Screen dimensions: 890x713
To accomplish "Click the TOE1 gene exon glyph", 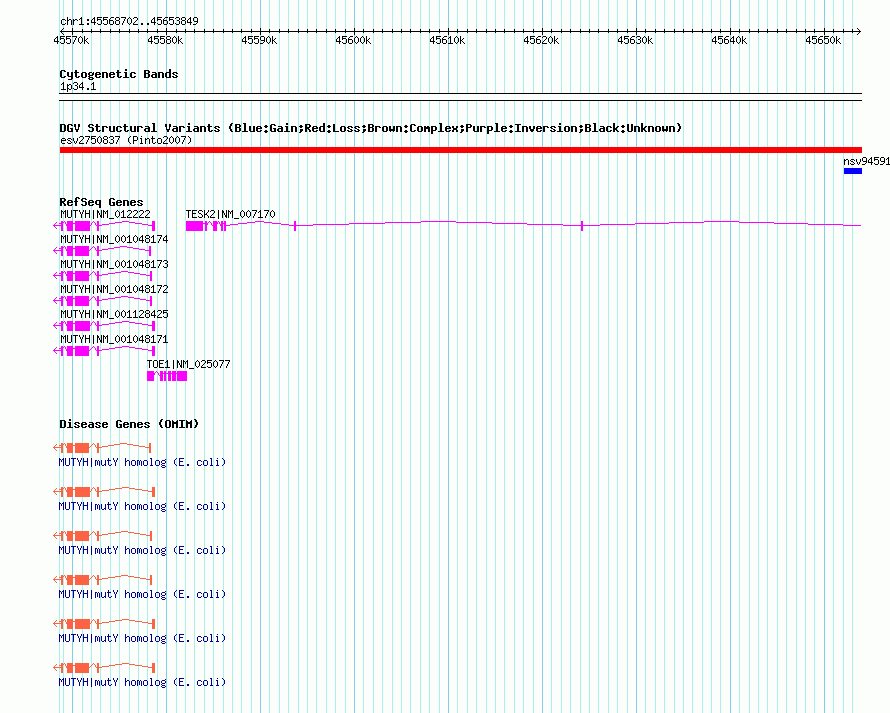I will [x=167, y=376].
